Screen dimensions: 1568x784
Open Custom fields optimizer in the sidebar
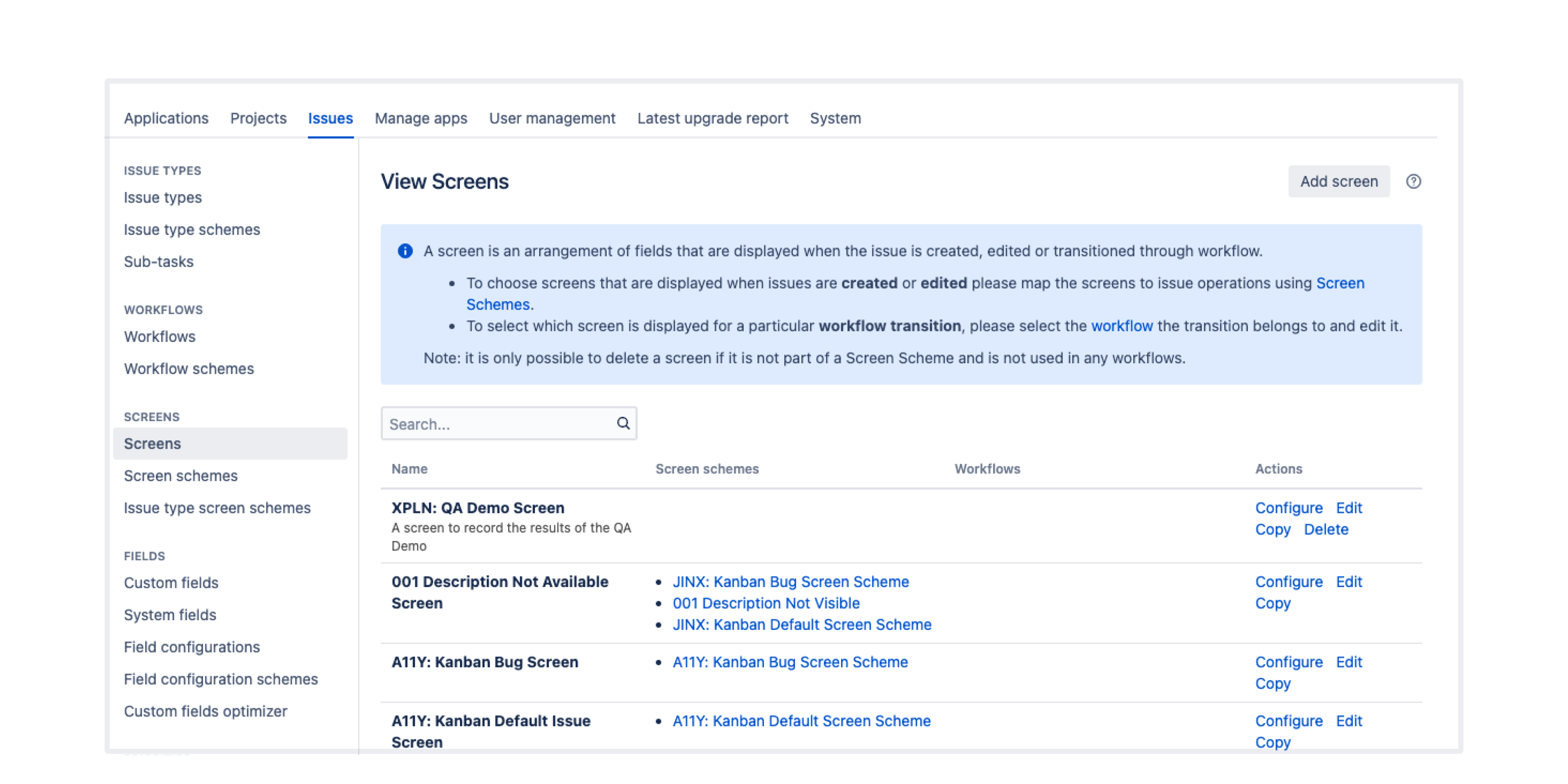click(205, 712)
